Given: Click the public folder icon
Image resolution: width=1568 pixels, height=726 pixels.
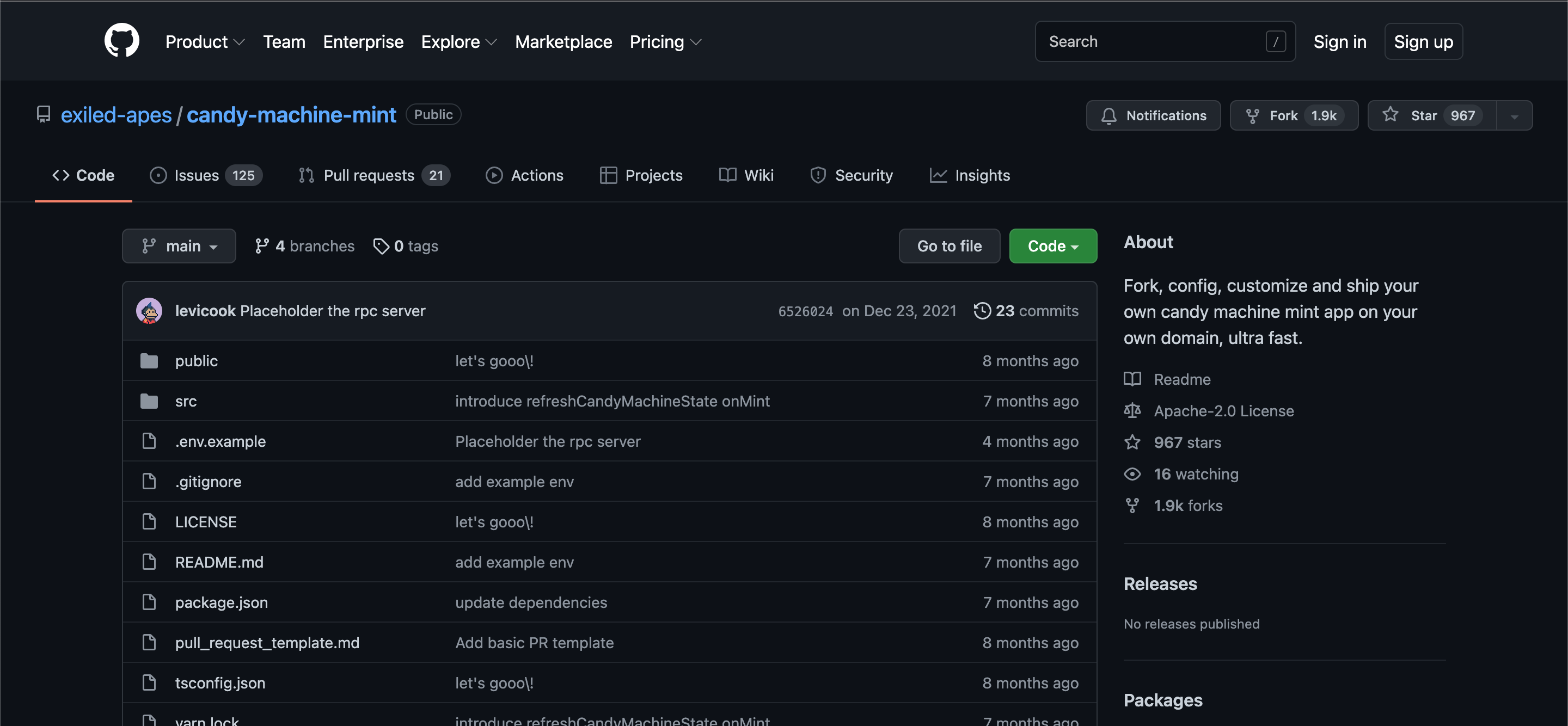Looking at the screenshot, I should click(x=149, y=361).
